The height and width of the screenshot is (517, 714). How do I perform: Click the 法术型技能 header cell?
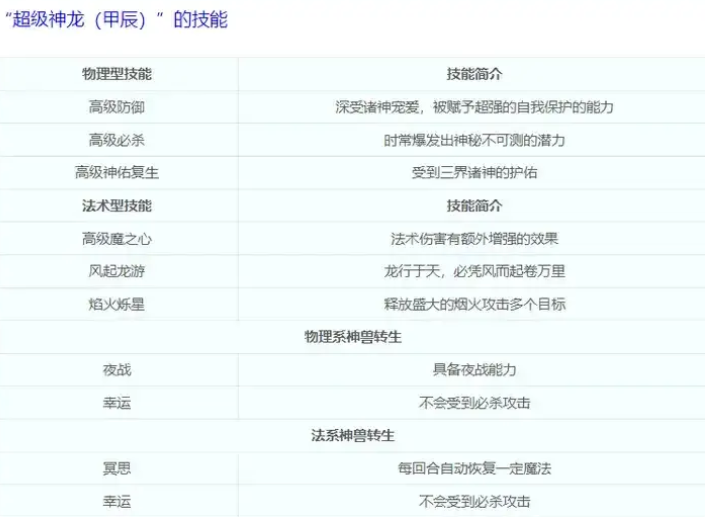pos(117,205)
